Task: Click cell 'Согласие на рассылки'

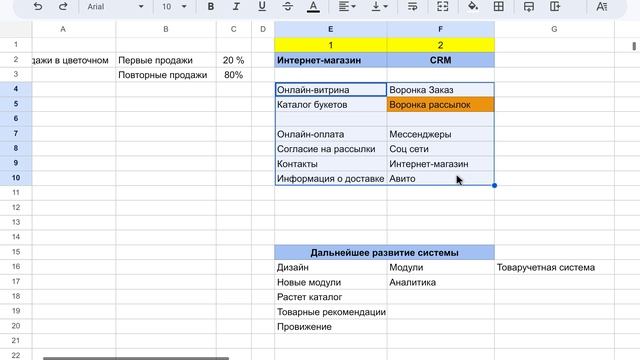Action: [x=331, y=149]
